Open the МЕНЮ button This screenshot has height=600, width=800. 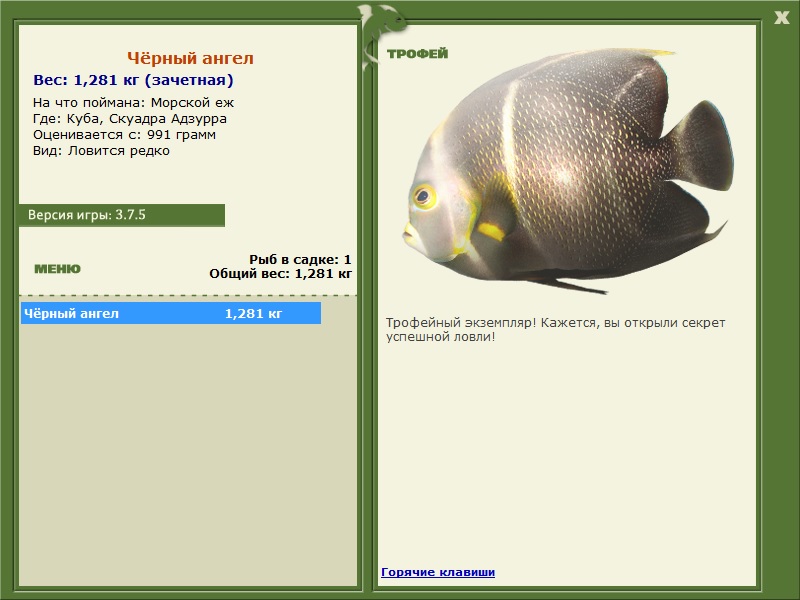pyautogui.click(x=57, y=269)
